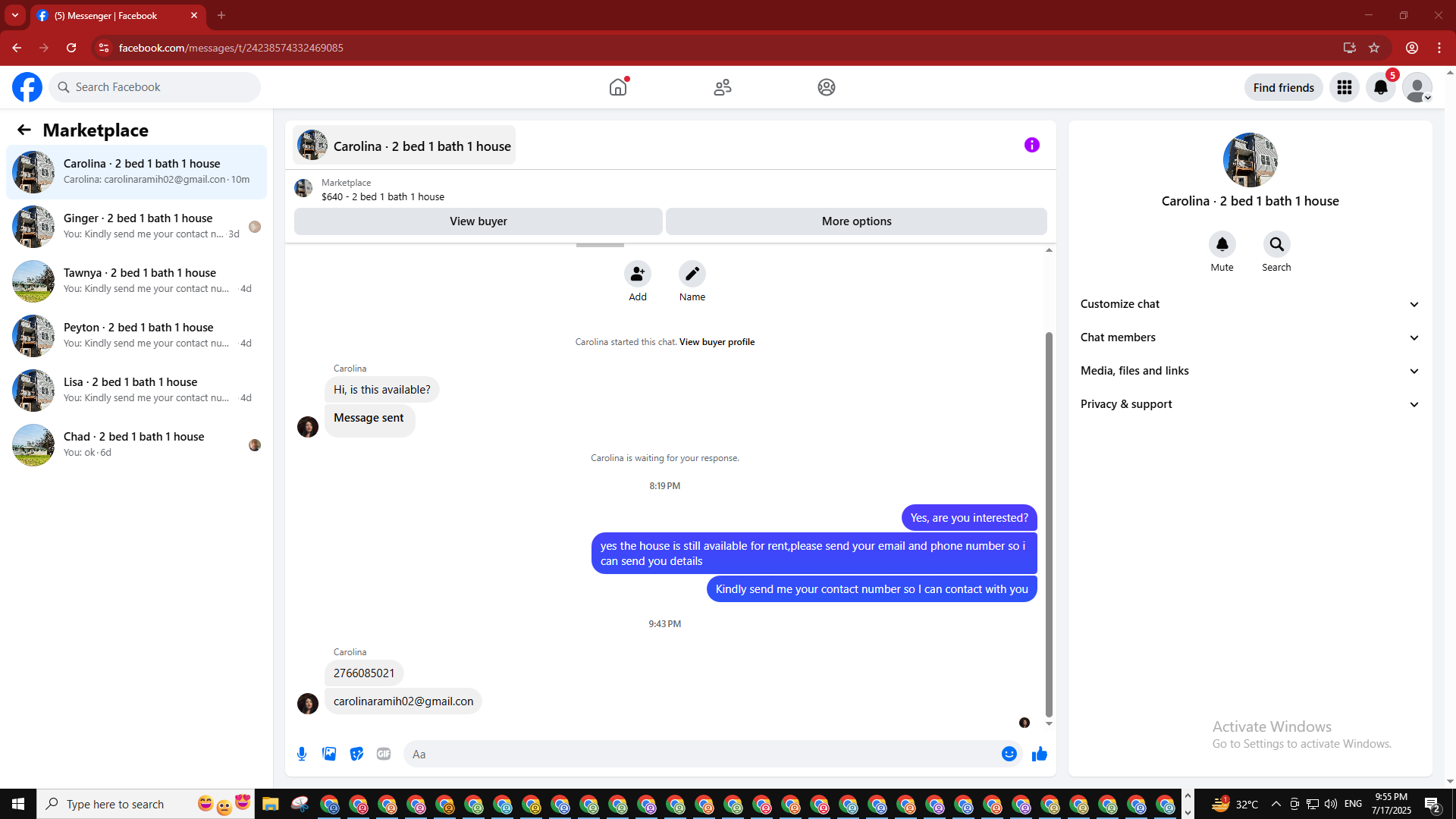This screenshot has width=1456, height=819.
Task: Open the $640 Marketplace listing link
Action: (383, 196)
